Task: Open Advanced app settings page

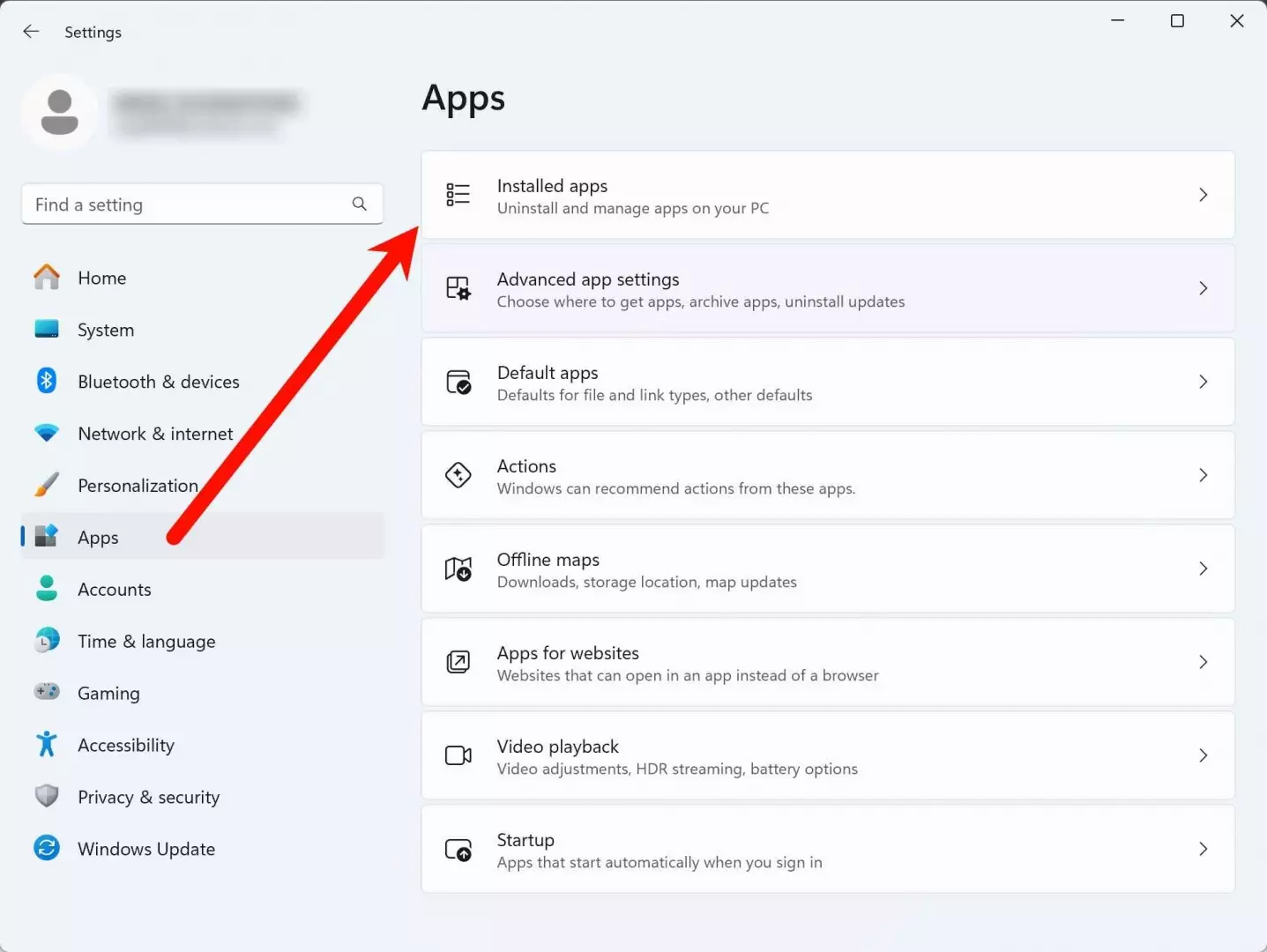Action: [x=828, y=288]
